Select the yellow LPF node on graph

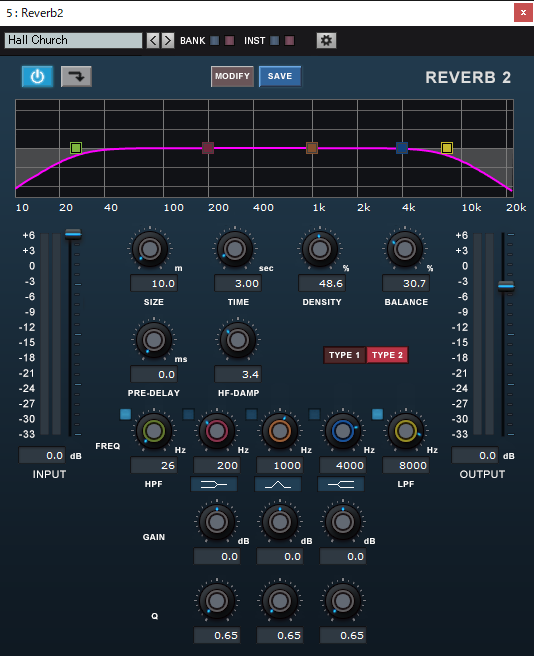click(x=447, y=148)
